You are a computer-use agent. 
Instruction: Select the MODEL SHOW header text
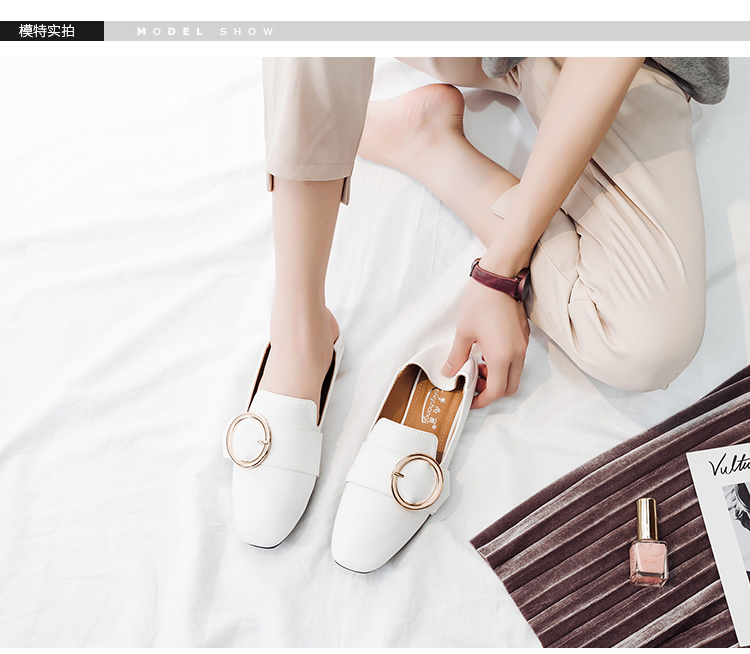pos(205,32)
